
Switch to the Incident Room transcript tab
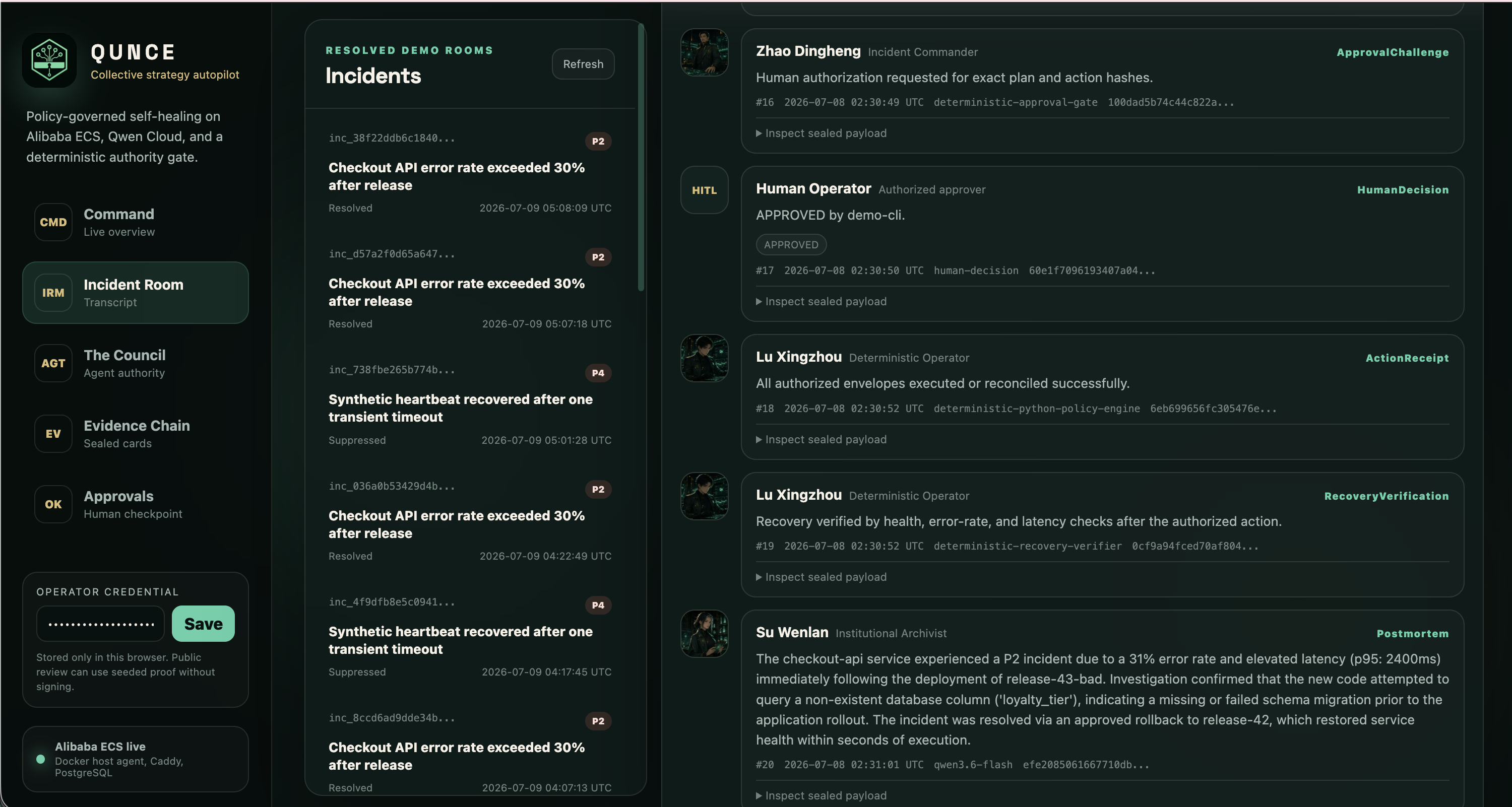point(136,293)
